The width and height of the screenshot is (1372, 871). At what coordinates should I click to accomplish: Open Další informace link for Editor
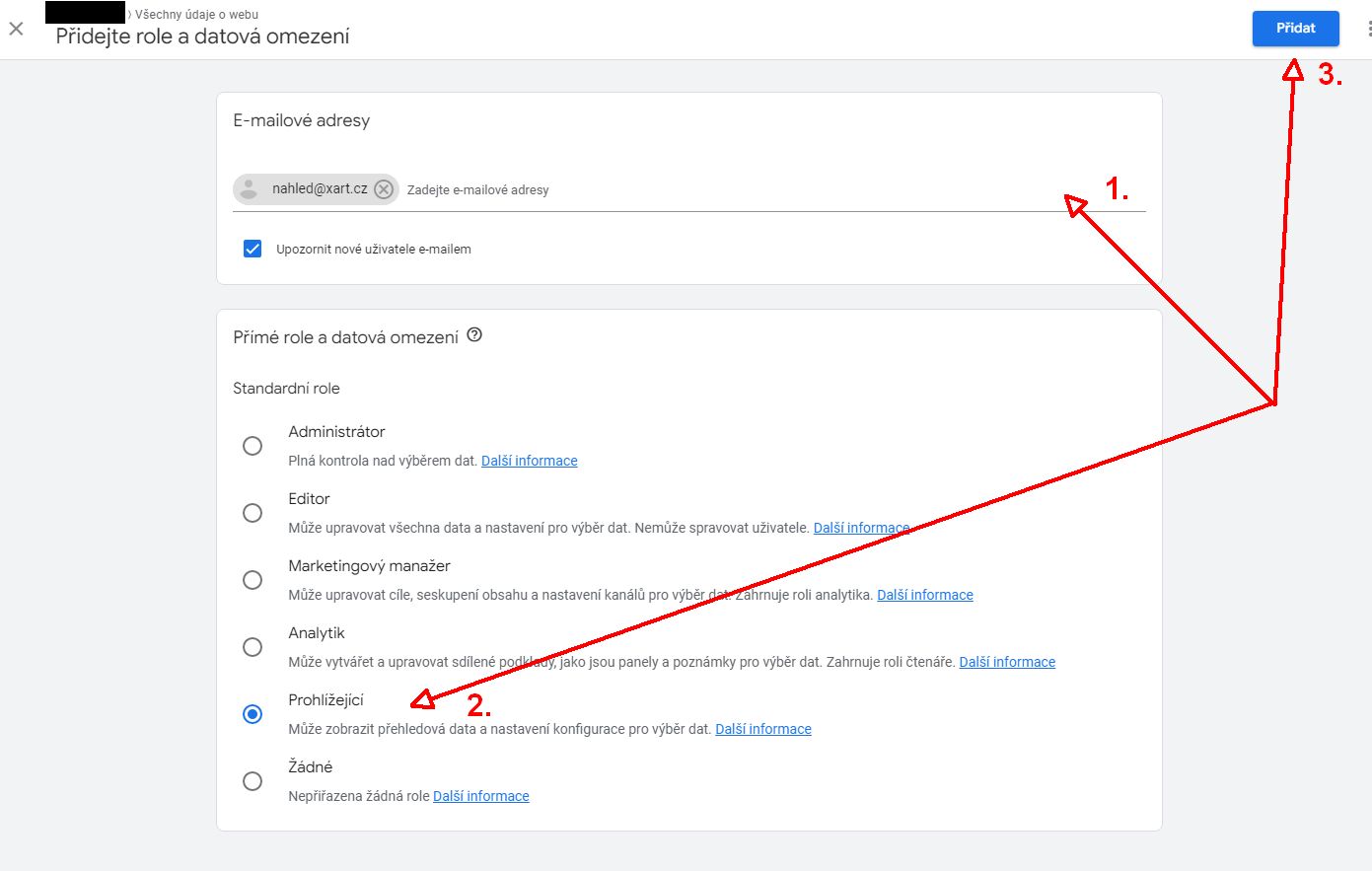click(x=861, y=528)
